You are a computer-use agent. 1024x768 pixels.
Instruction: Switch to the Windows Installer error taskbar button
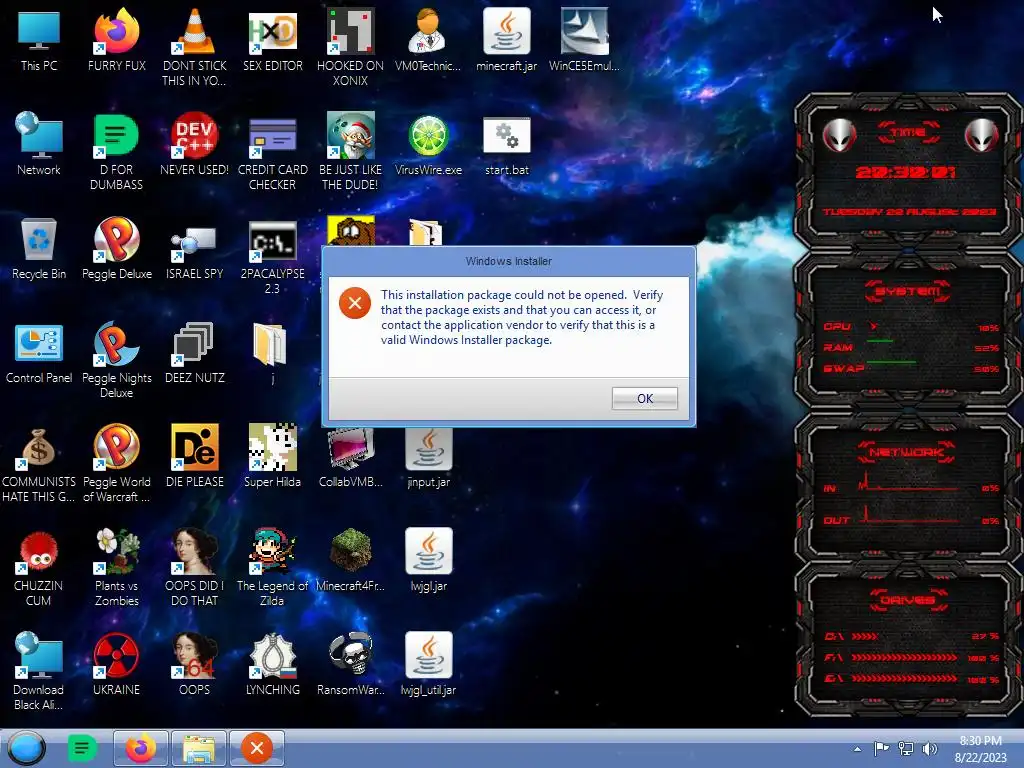click(257, 748)
